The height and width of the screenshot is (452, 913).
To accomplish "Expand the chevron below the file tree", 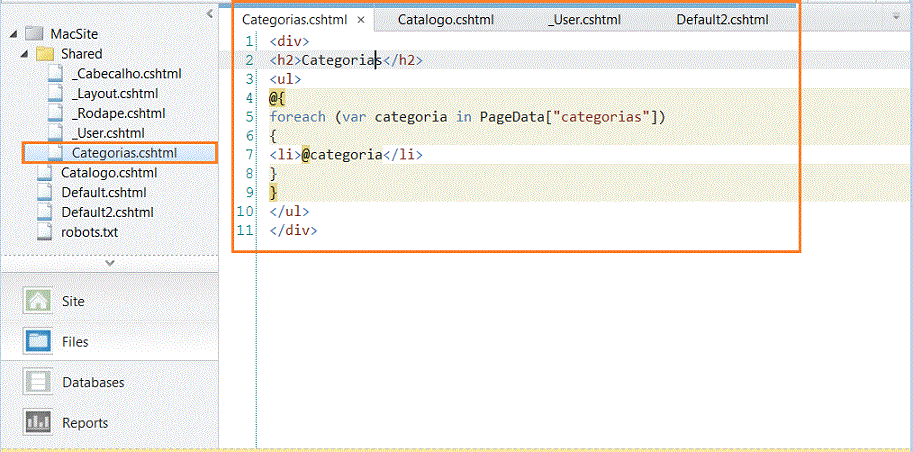I will [109, 263].
